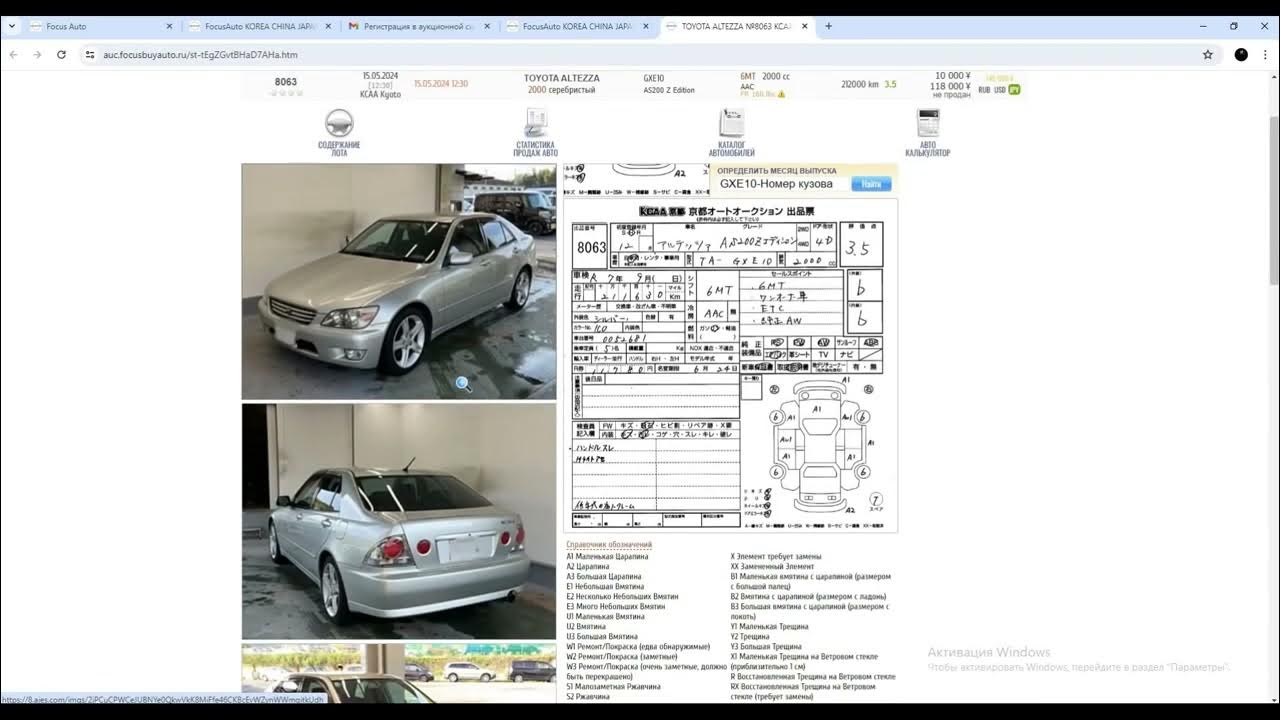Open the third car photo at bottom
The height and width of the screenshot is (720, 1280).
point(399,673)
